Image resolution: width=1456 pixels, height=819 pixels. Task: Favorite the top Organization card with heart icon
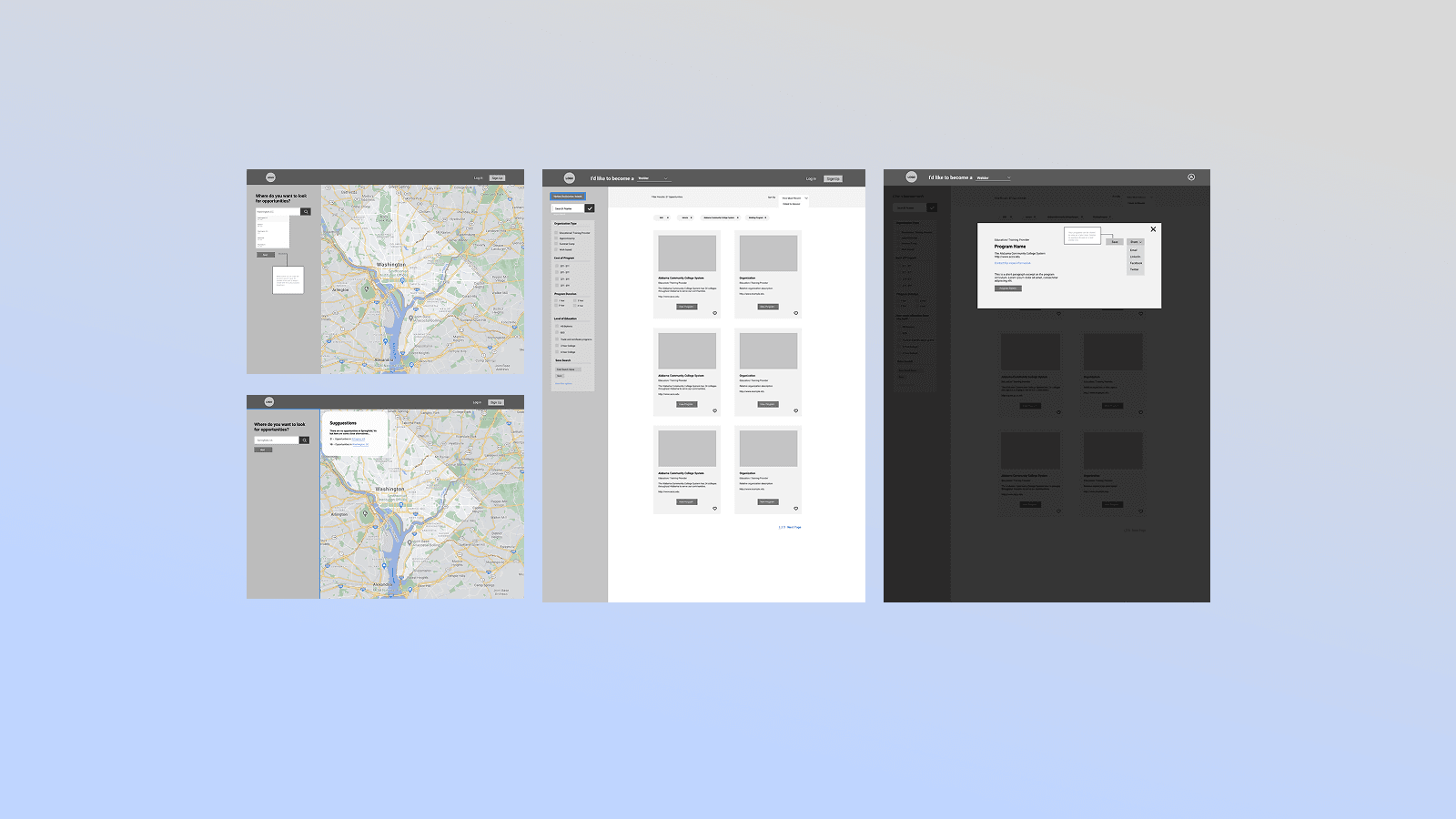click(x=795, y=313)
